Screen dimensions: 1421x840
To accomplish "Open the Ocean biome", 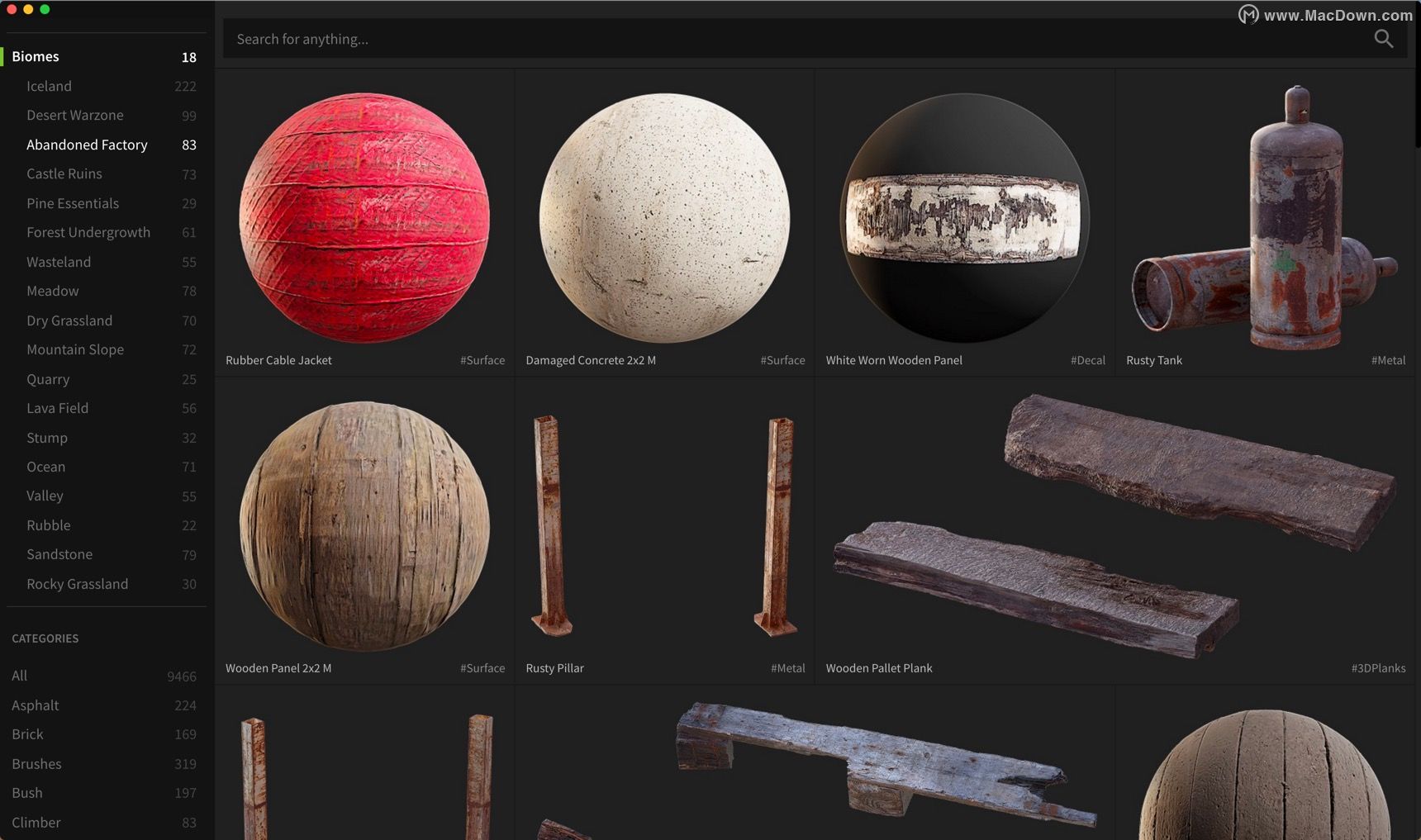I will click(x=104, y=467).
